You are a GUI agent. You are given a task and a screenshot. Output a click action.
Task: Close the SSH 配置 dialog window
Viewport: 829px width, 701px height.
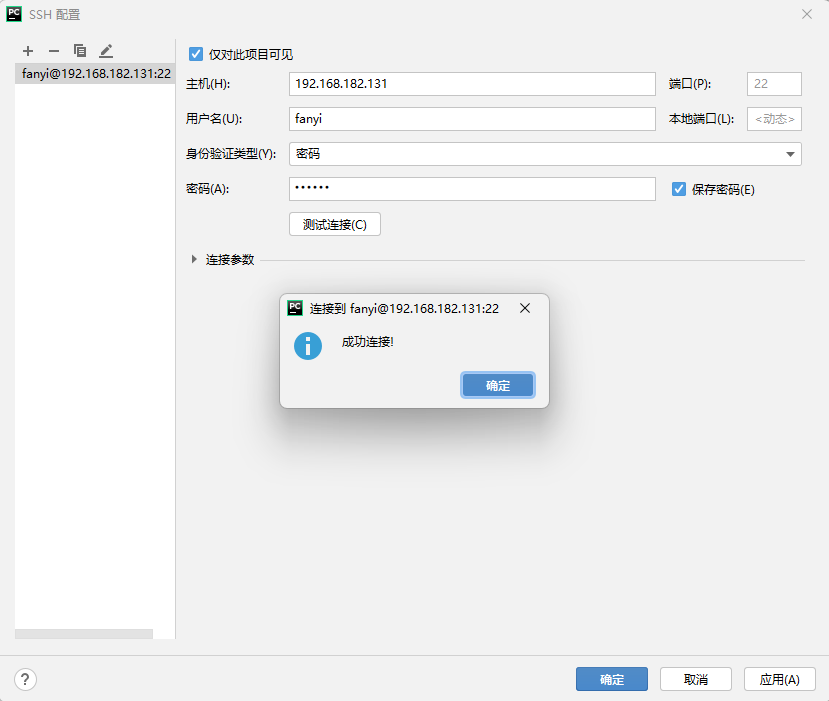coord(807,14)
